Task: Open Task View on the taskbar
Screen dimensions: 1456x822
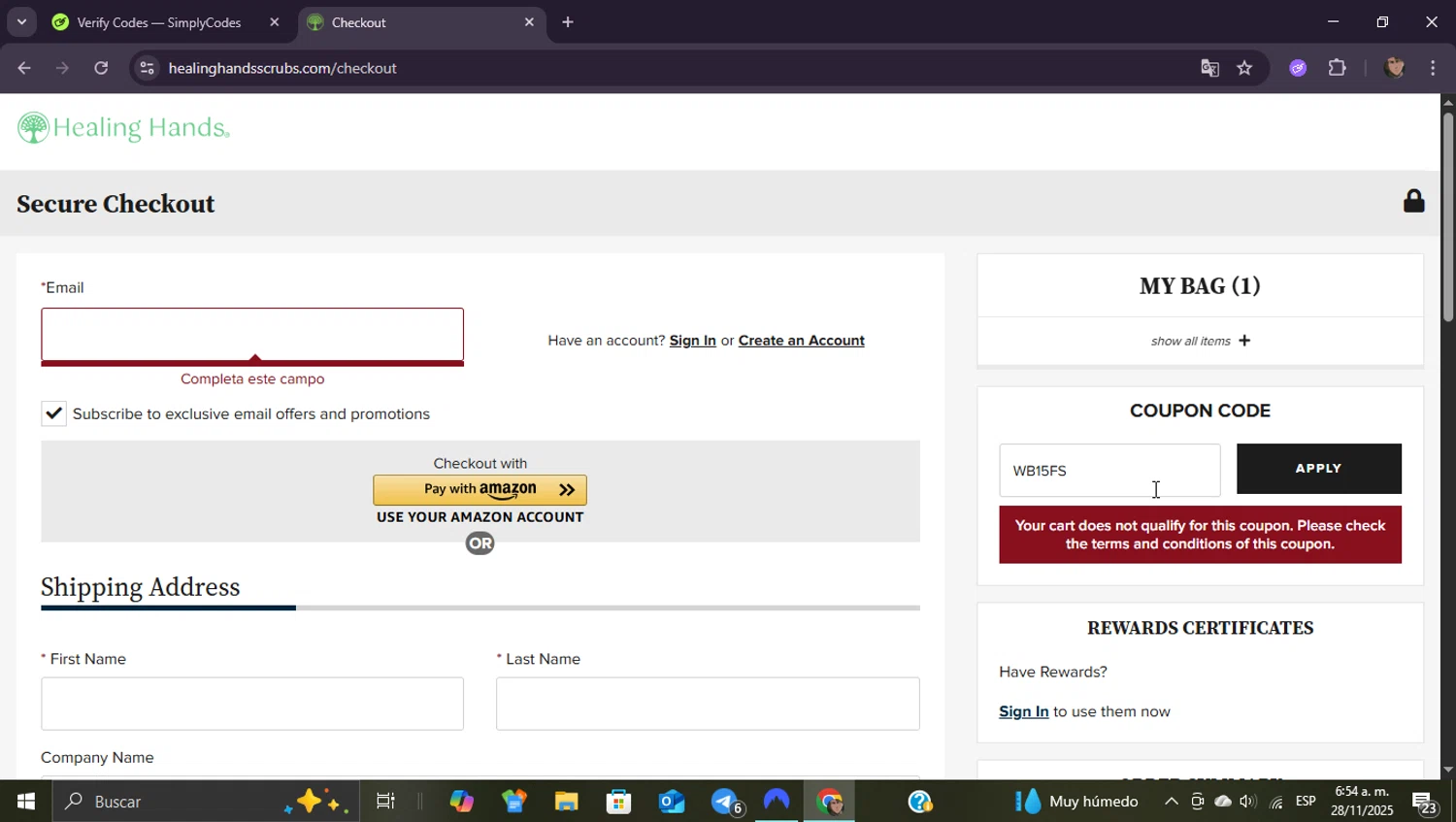Action: pyautogui.click(x=385, y=802)
